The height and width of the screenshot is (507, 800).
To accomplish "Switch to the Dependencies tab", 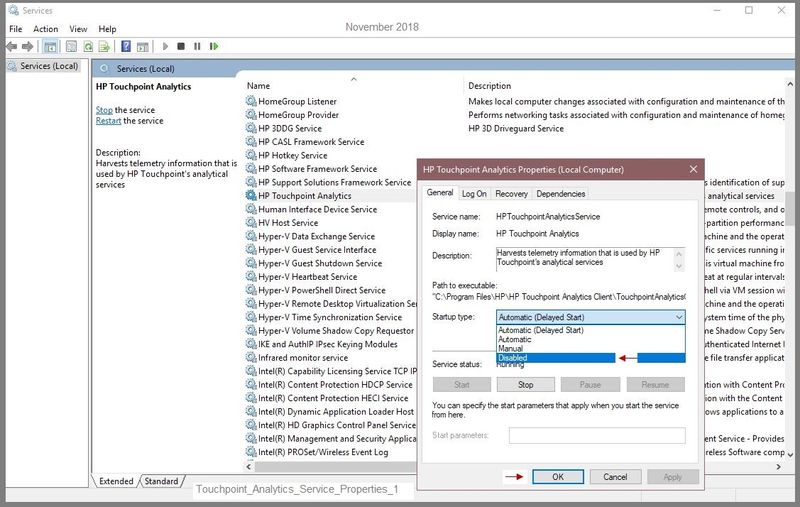I will [561, 194].
